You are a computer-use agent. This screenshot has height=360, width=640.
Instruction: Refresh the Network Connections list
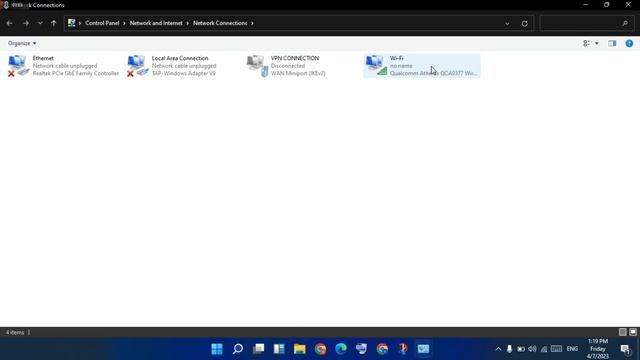pyautogui.click(x=524, y=23)
